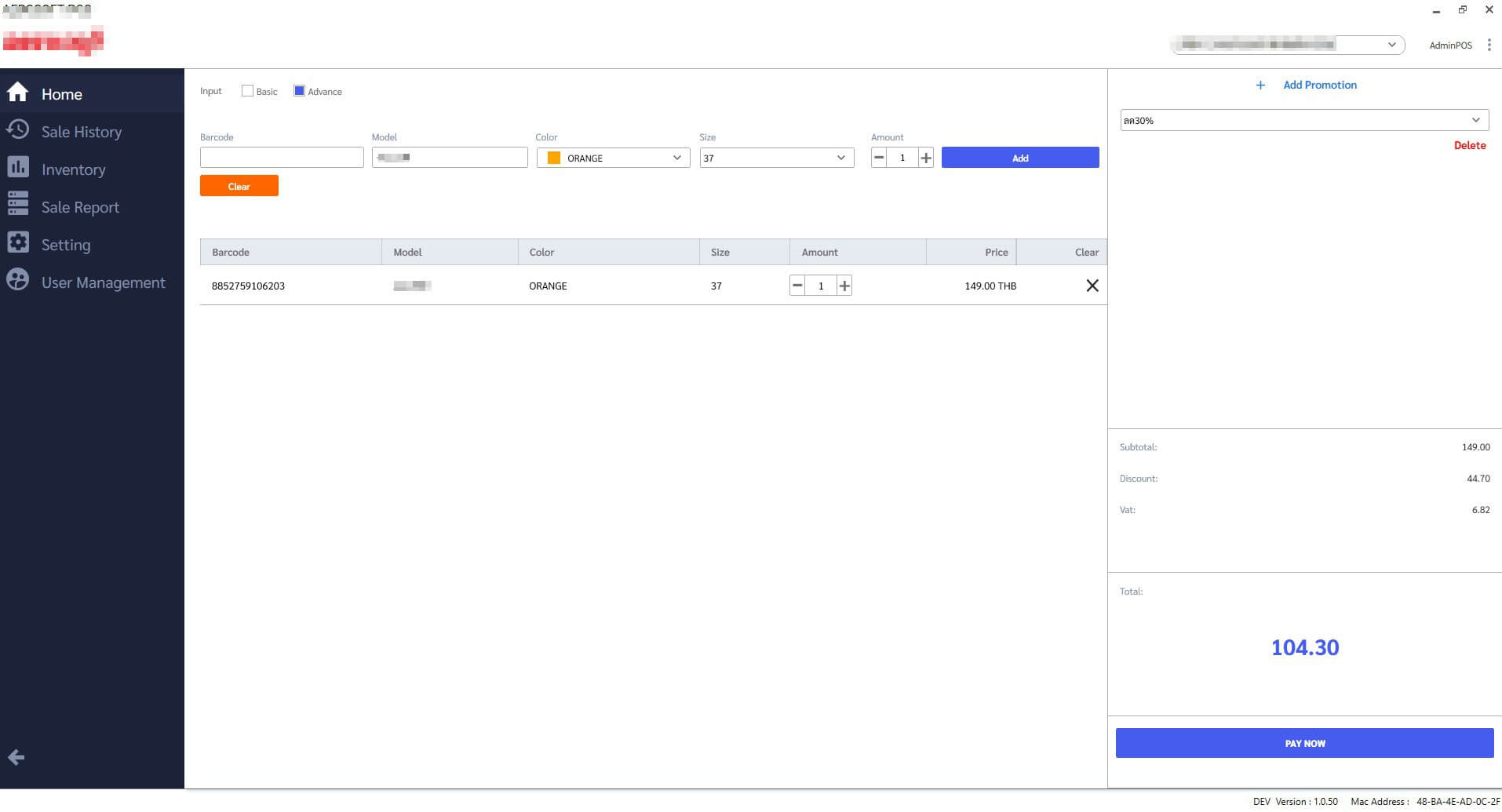Screen dimensions: 1502x812
Task: Open Sale History clock icon
Action: point(17,130)
